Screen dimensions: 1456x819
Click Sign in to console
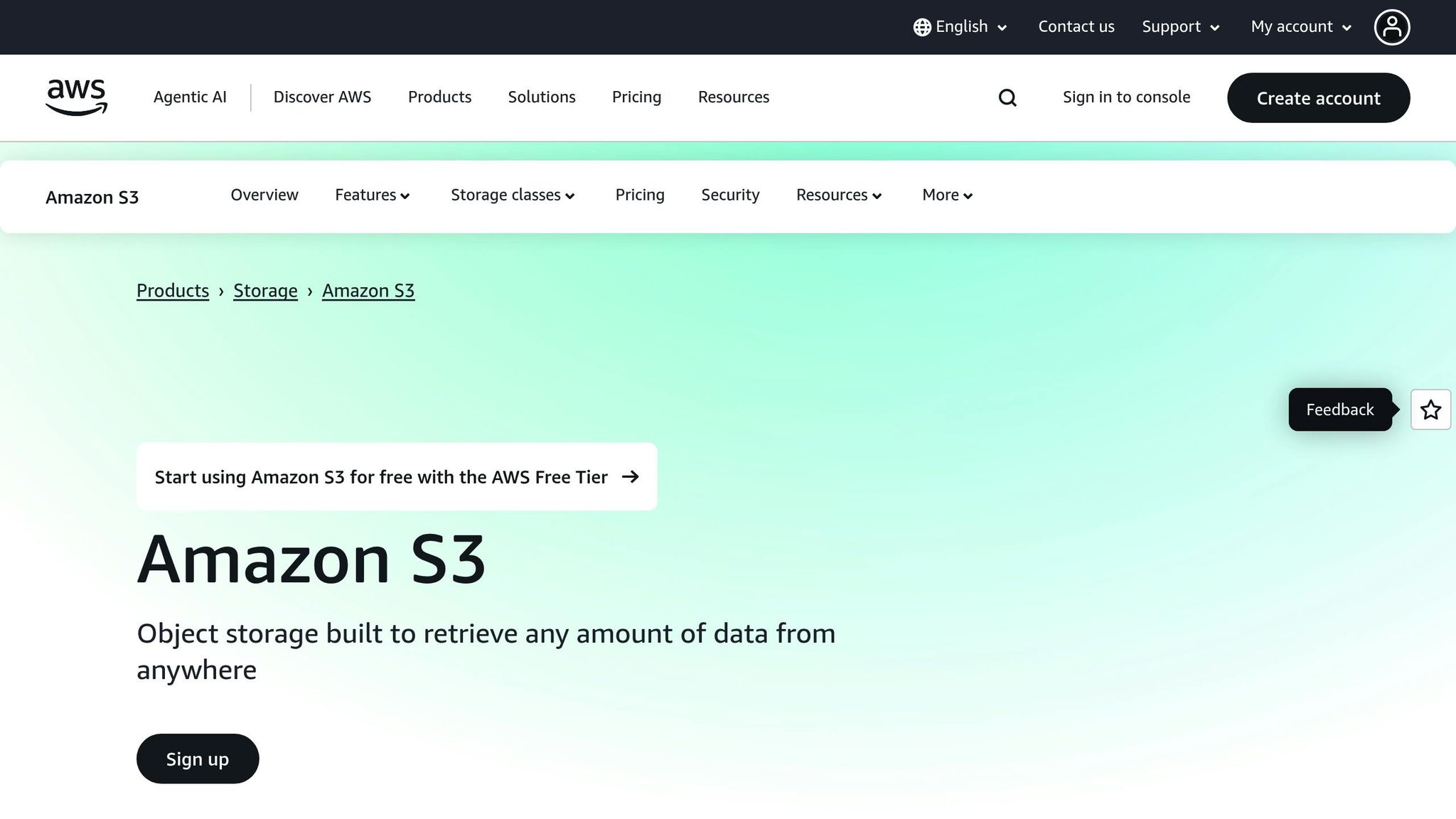point(1126,97)
